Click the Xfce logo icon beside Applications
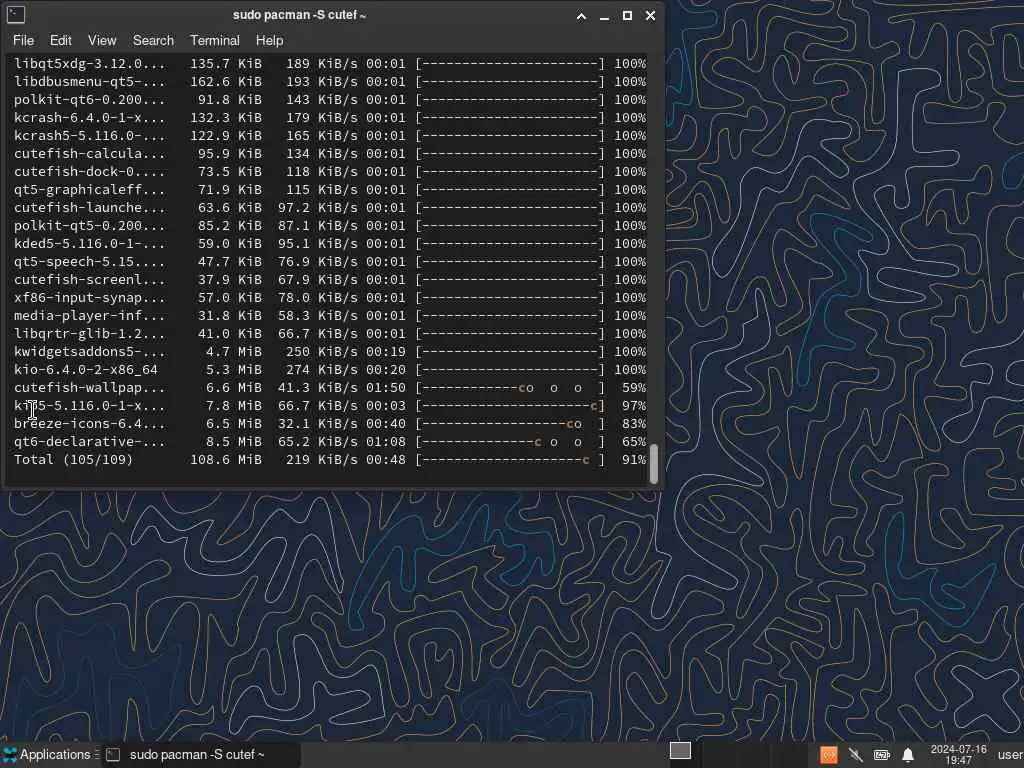Viewport: 1024px width, 768px height. 10,755
